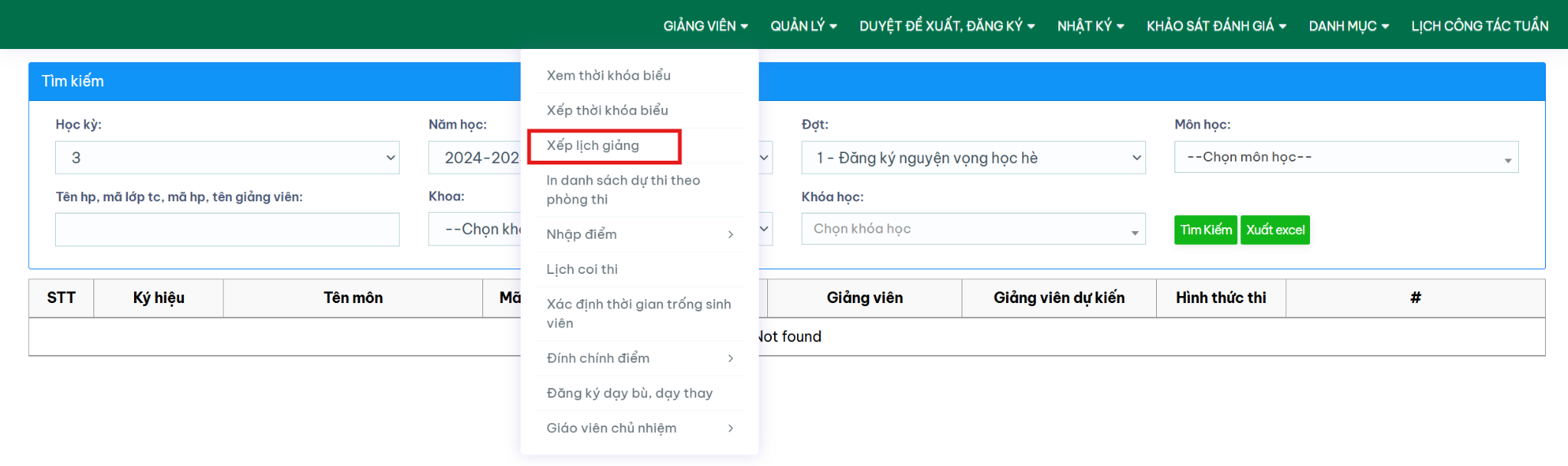Image resolution: width=1568 pixels, height=466 pixels.
Task: Open the GIẢNG VIÊN menu
Action: tap(705, 26)
